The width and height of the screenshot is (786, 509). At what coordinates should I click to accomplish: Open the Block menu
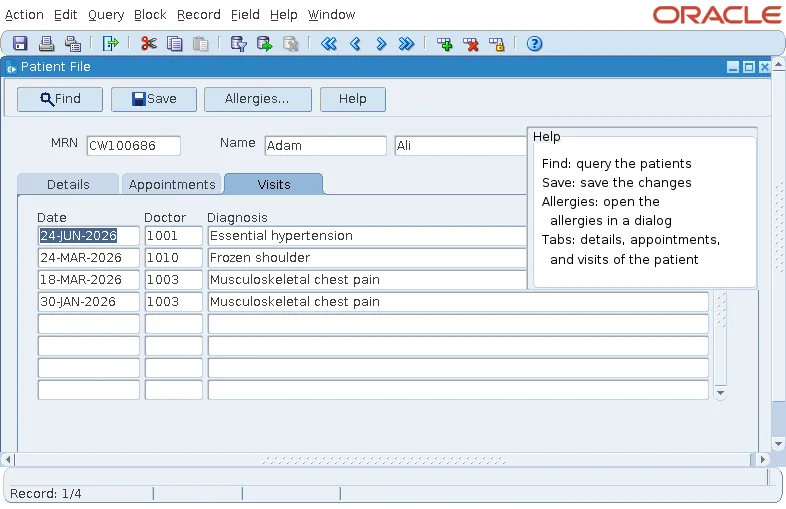tap(150, 15)
